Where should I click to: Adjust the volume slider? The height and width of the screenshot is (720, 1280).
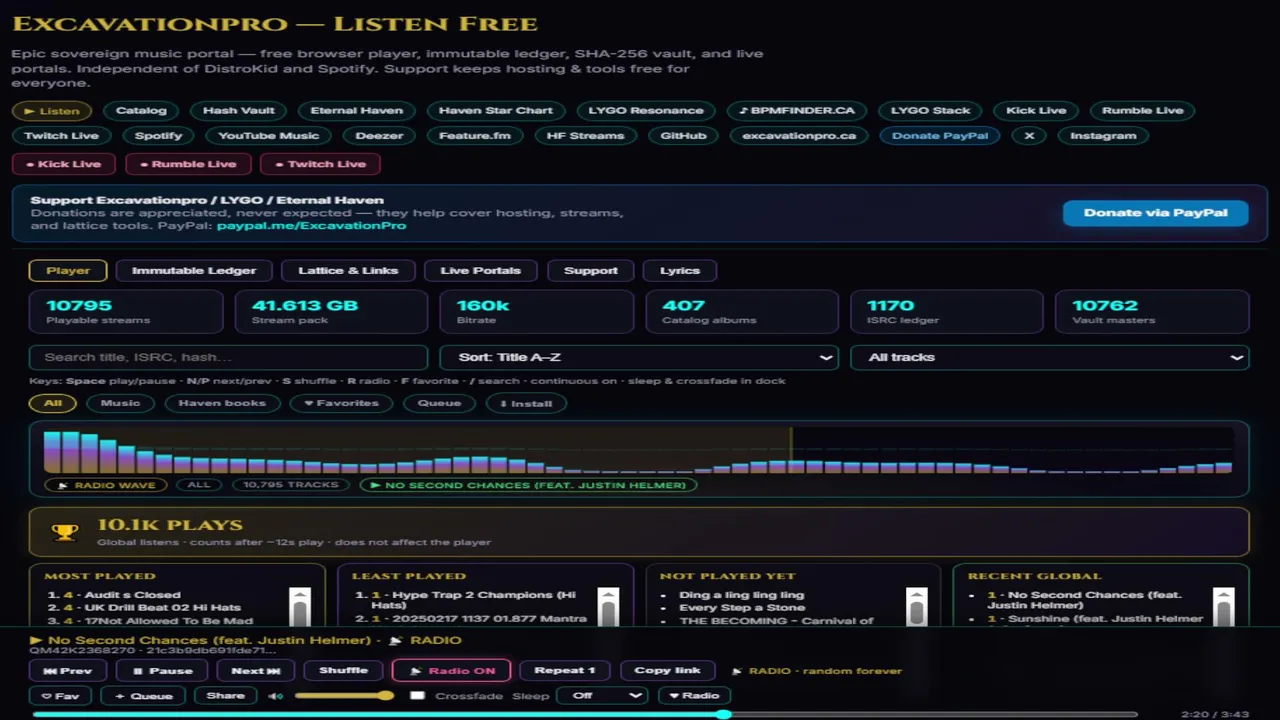[344, 696]
